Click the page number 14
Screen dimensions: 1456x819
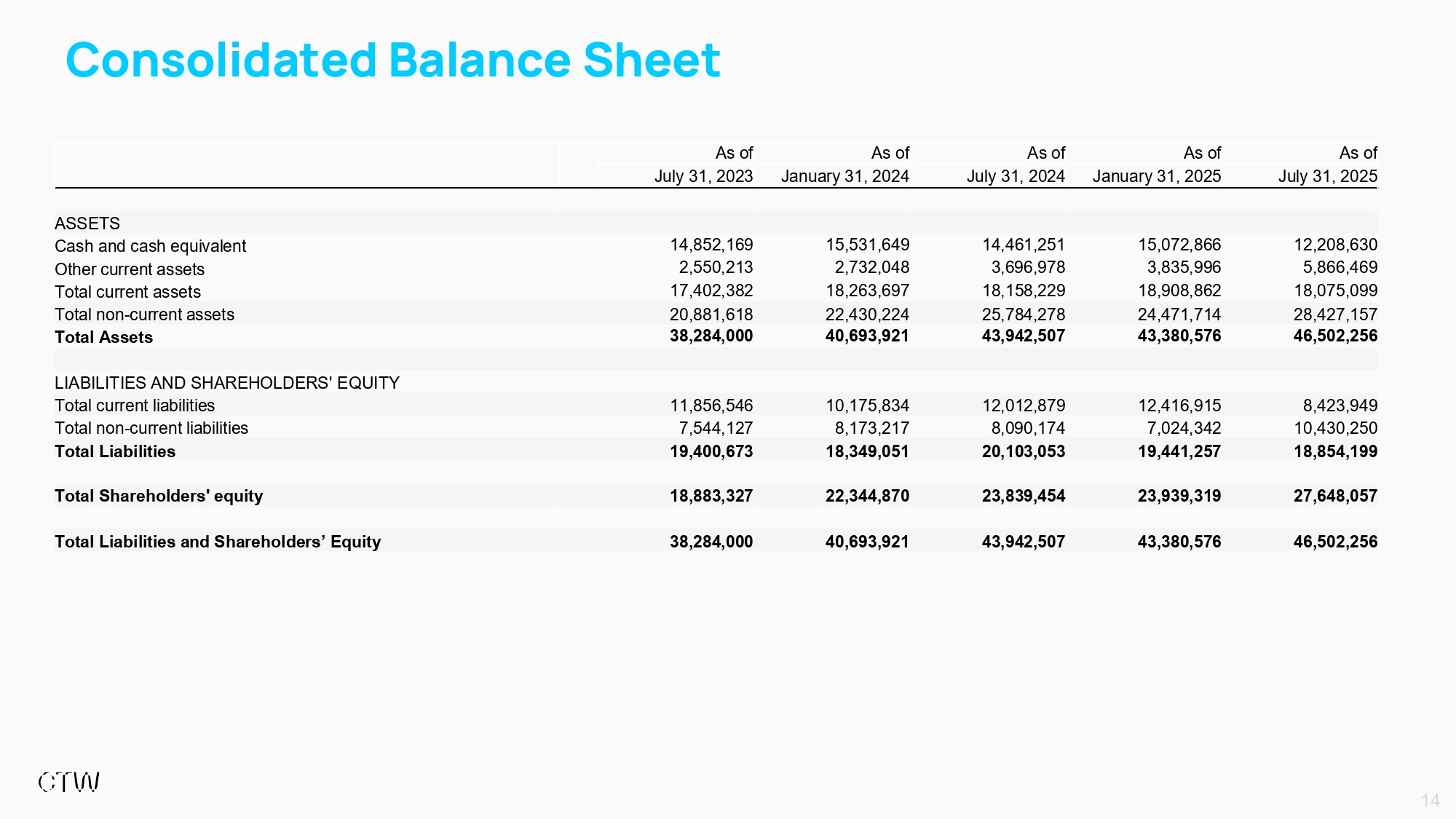coord(1430,801)
